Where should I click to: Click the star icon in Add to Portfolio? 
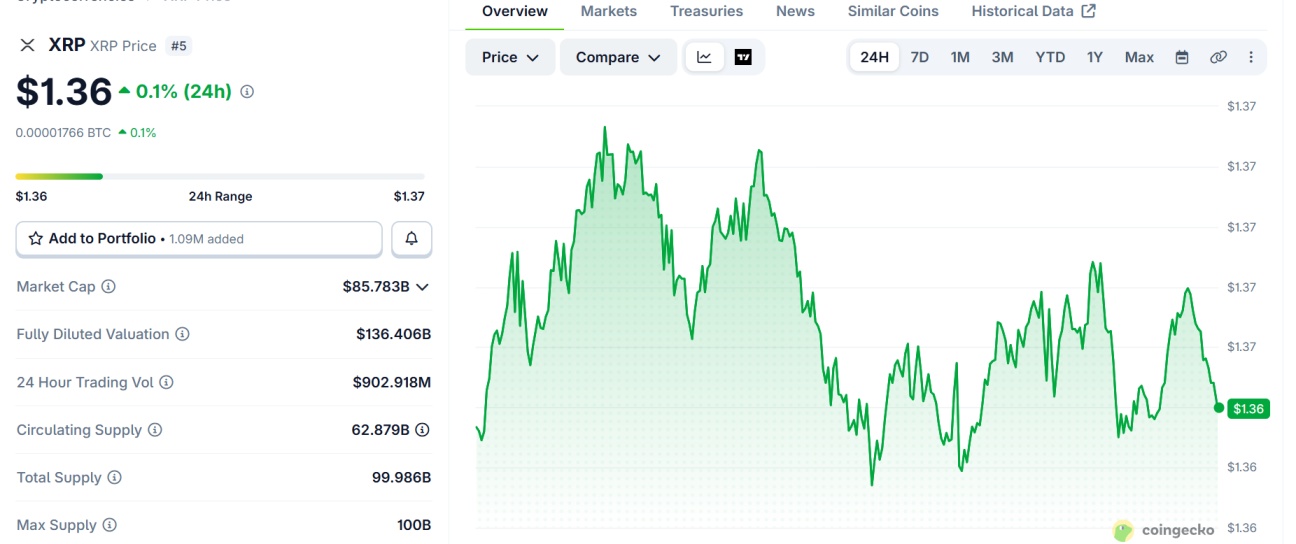pos(36,239)
